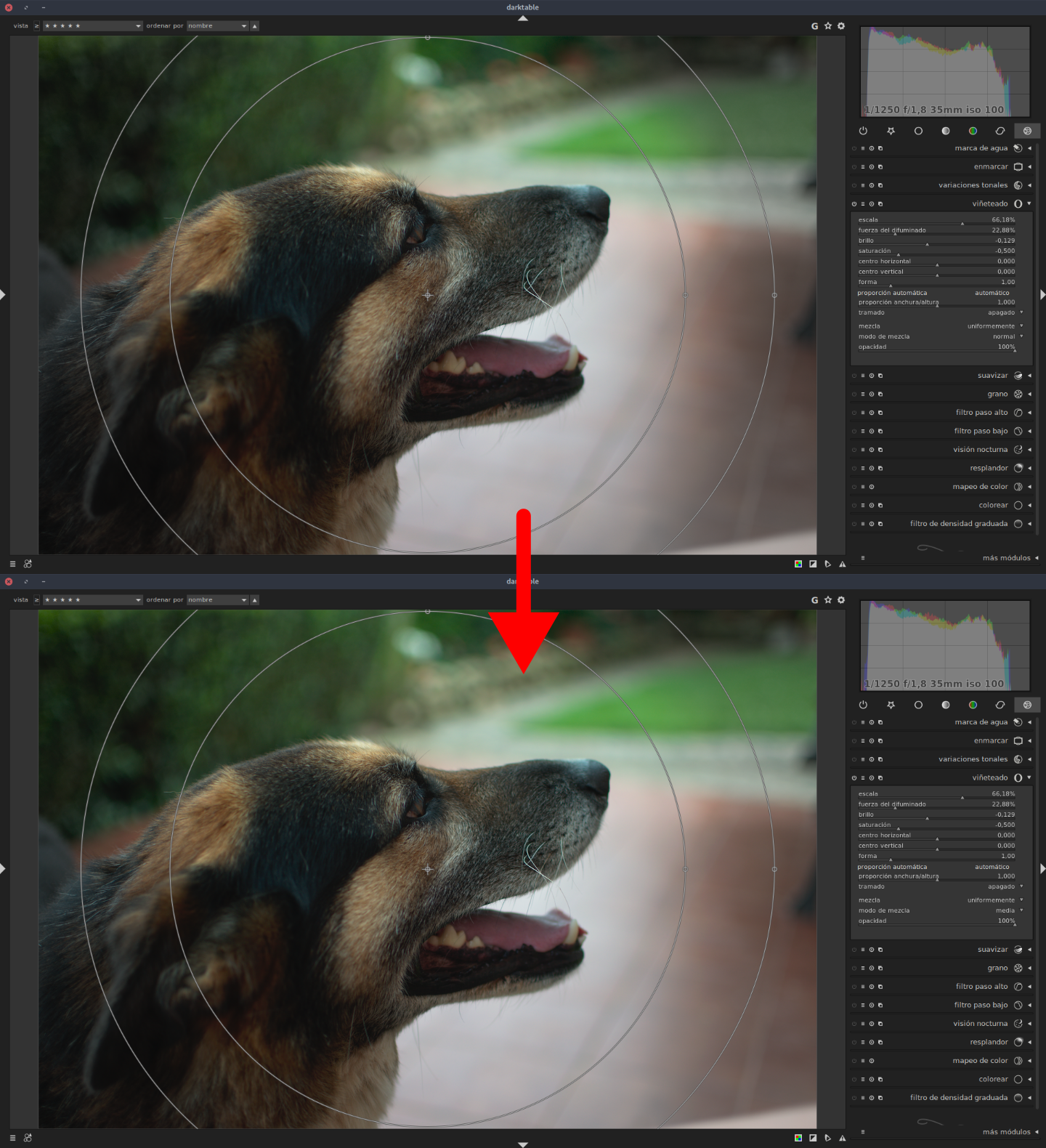Open star rating filter dropdown in top window
This screenshot has height=1148, width=1046.
tap(92, 26)
